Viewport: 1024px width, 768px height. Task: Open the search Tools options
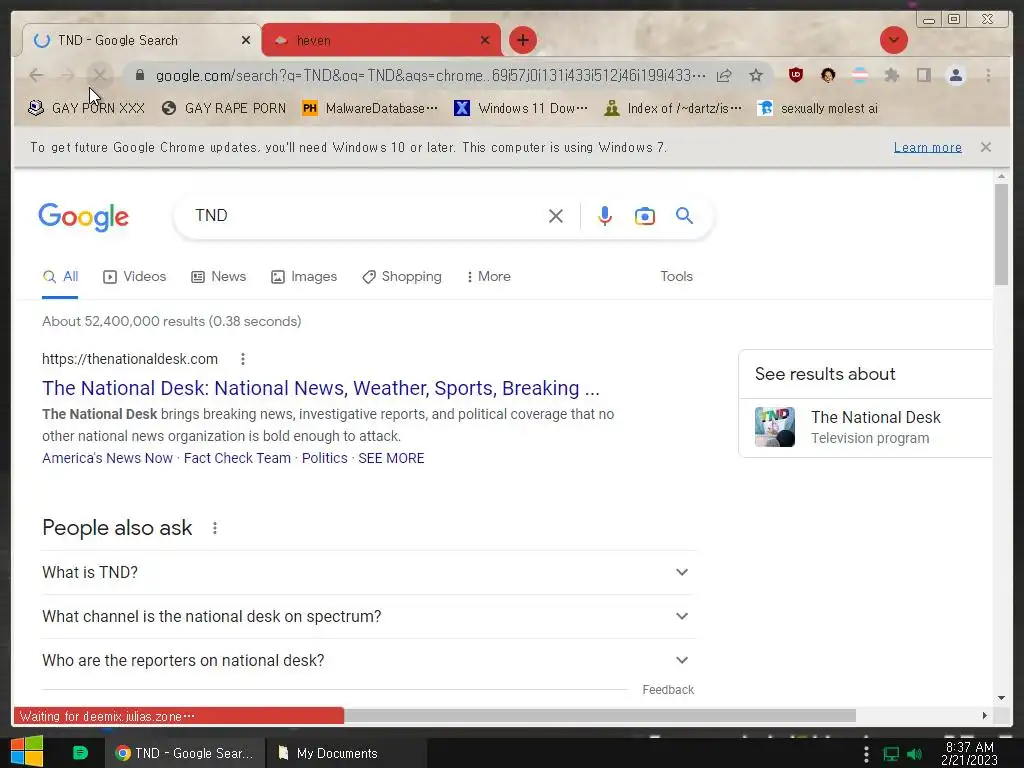676,276
